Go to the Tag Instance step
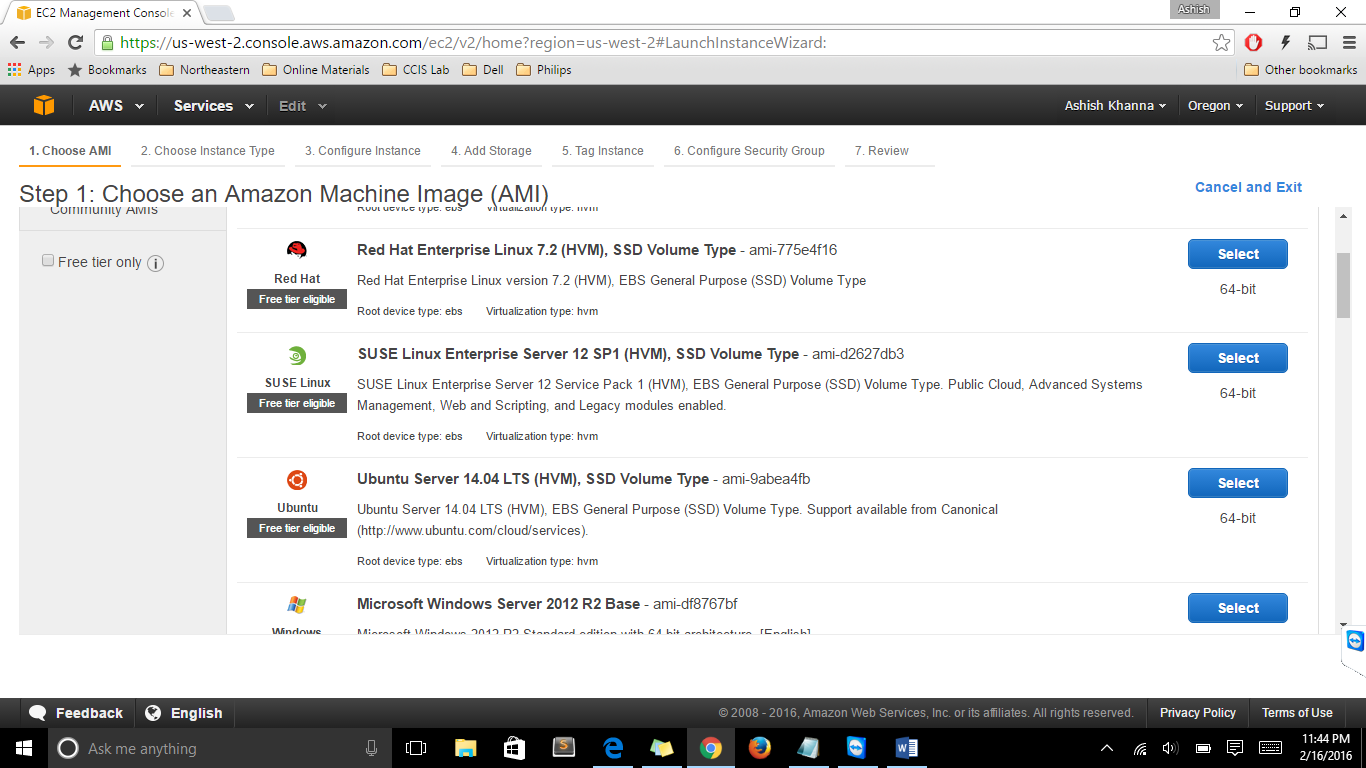 click(x=602, y=151)
